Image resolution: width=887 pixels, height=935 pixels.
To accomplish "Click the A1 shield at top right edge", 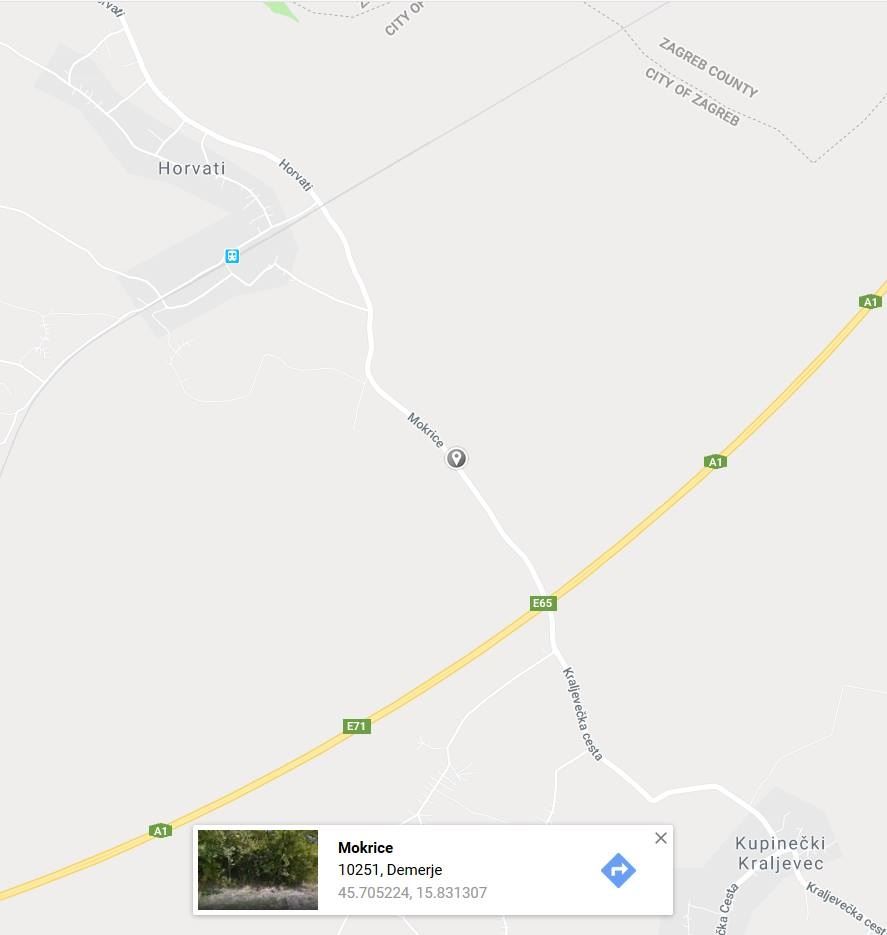I will click(871, 302).
